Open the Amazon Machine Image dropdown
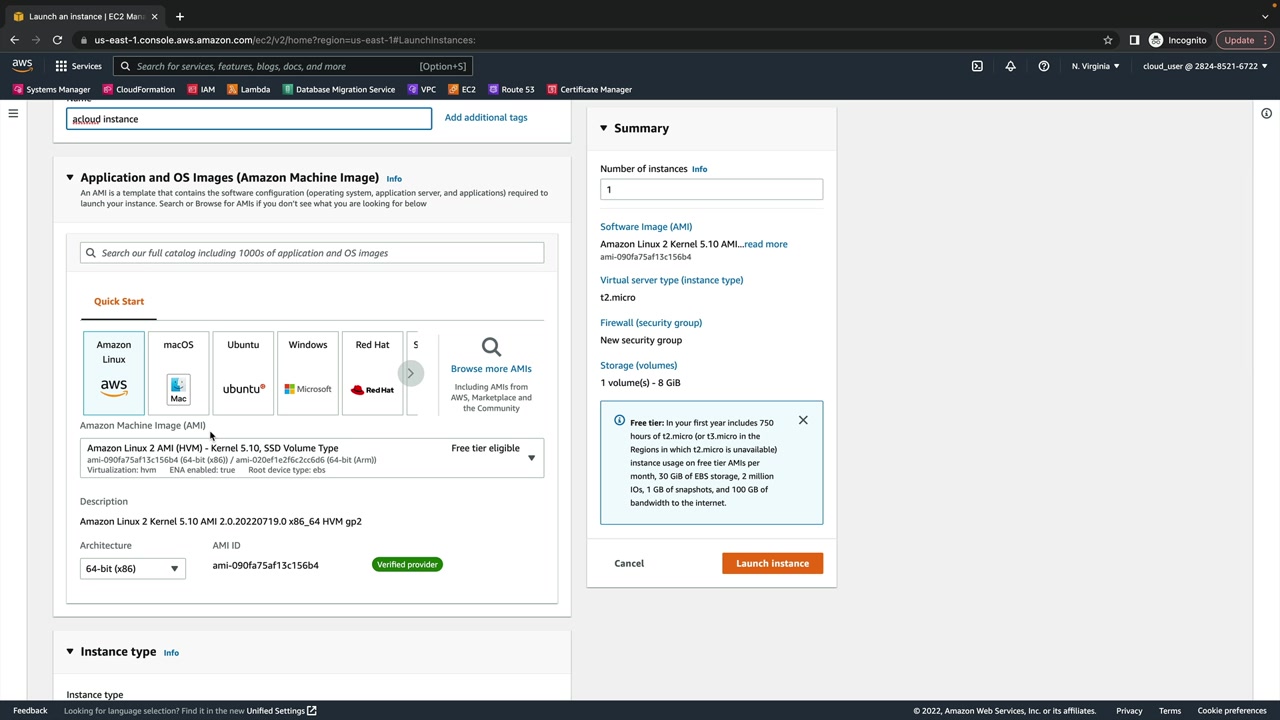 [x=312, y=458]
